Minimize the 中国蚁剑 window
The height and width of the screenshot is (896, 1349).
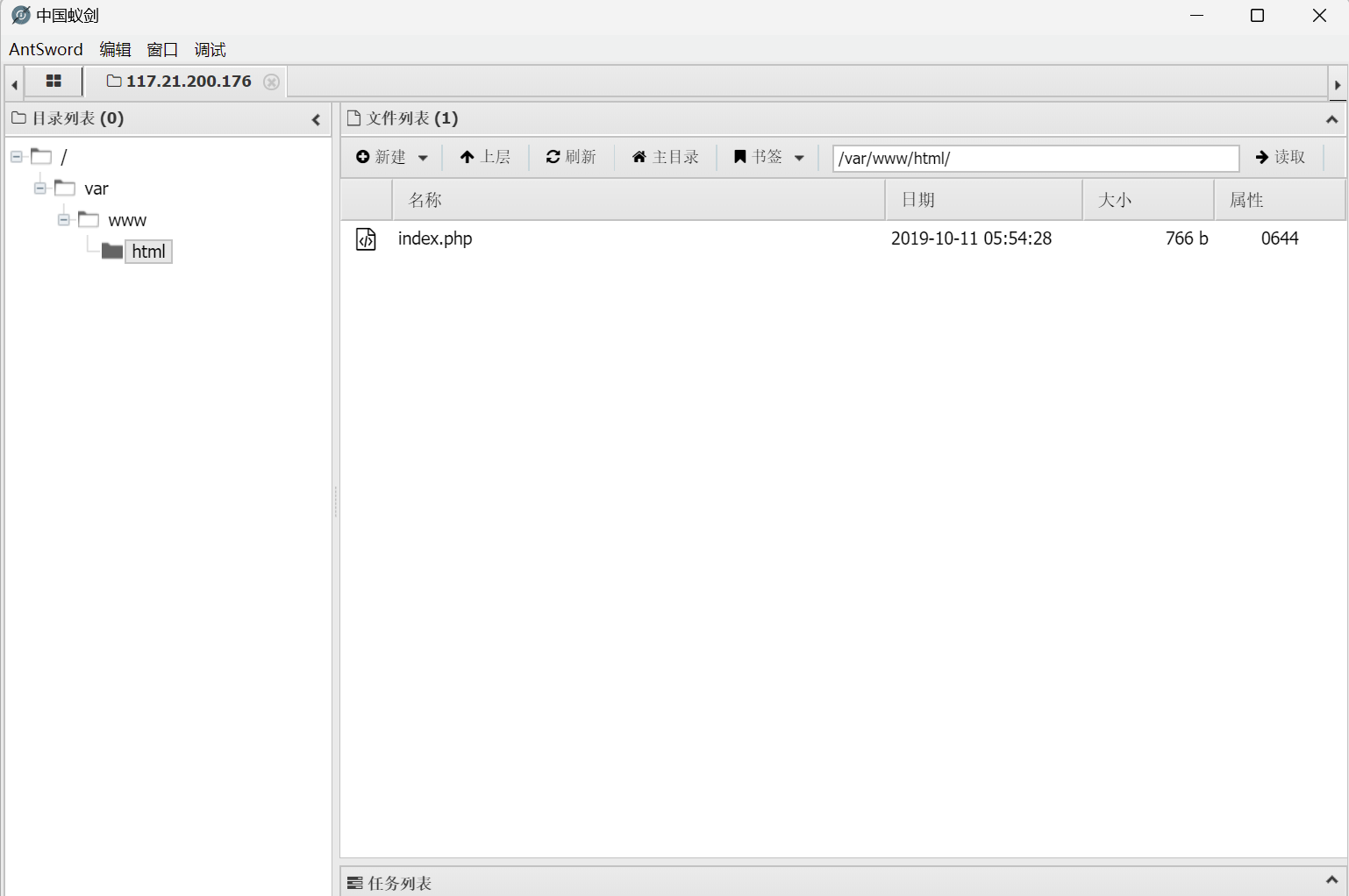click(x=1197, y=16)
